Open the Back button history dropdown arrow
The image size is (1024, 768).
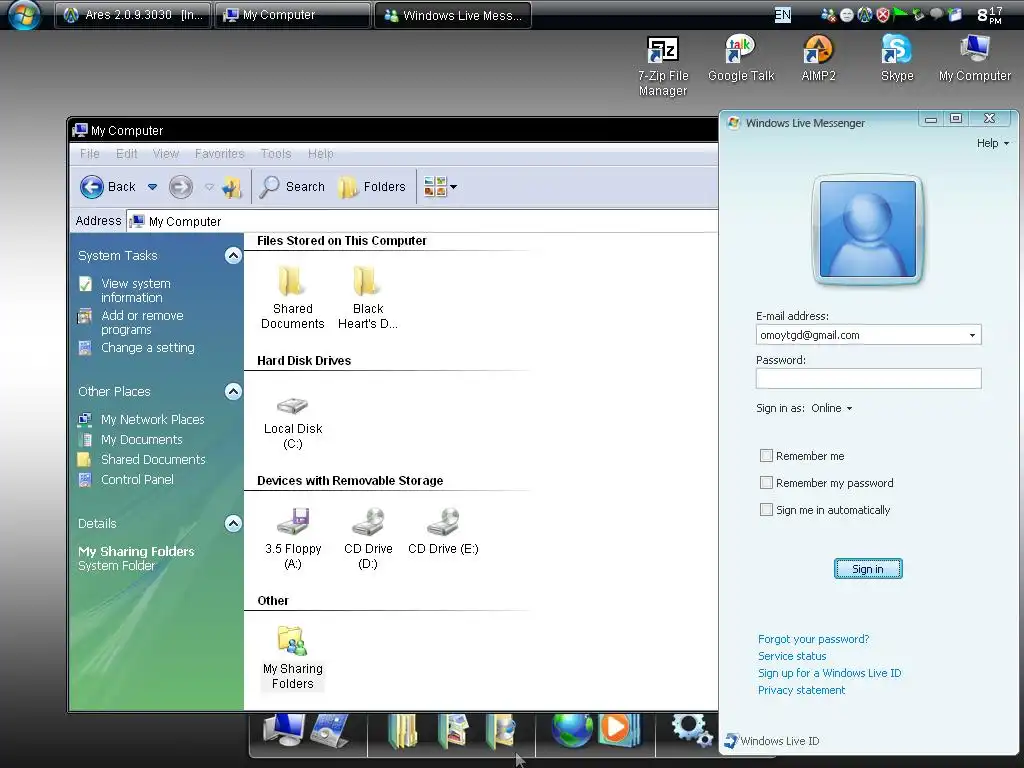[x=152, y=187]
